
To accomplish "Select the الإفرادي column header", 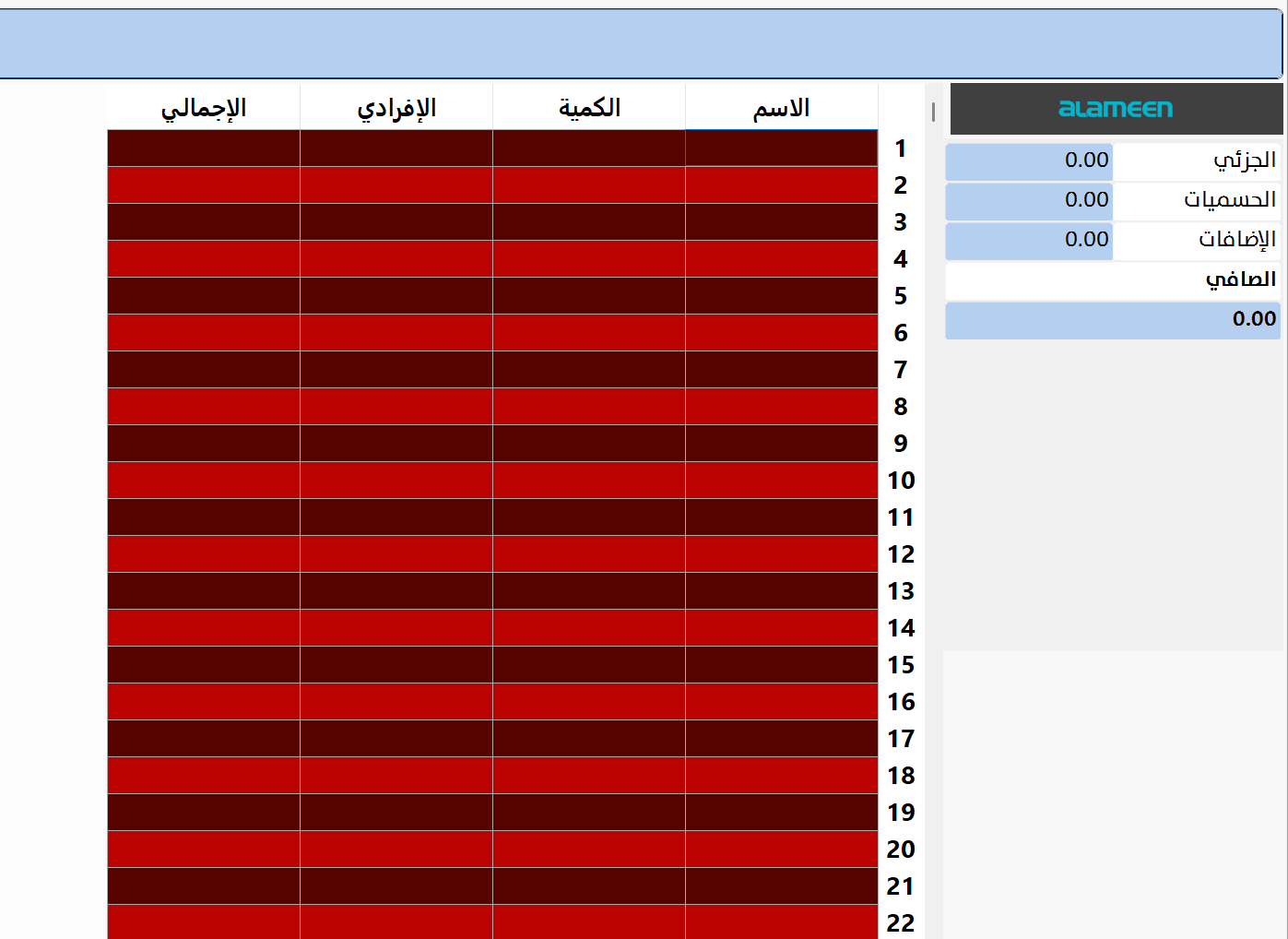I will pos(395,108).
